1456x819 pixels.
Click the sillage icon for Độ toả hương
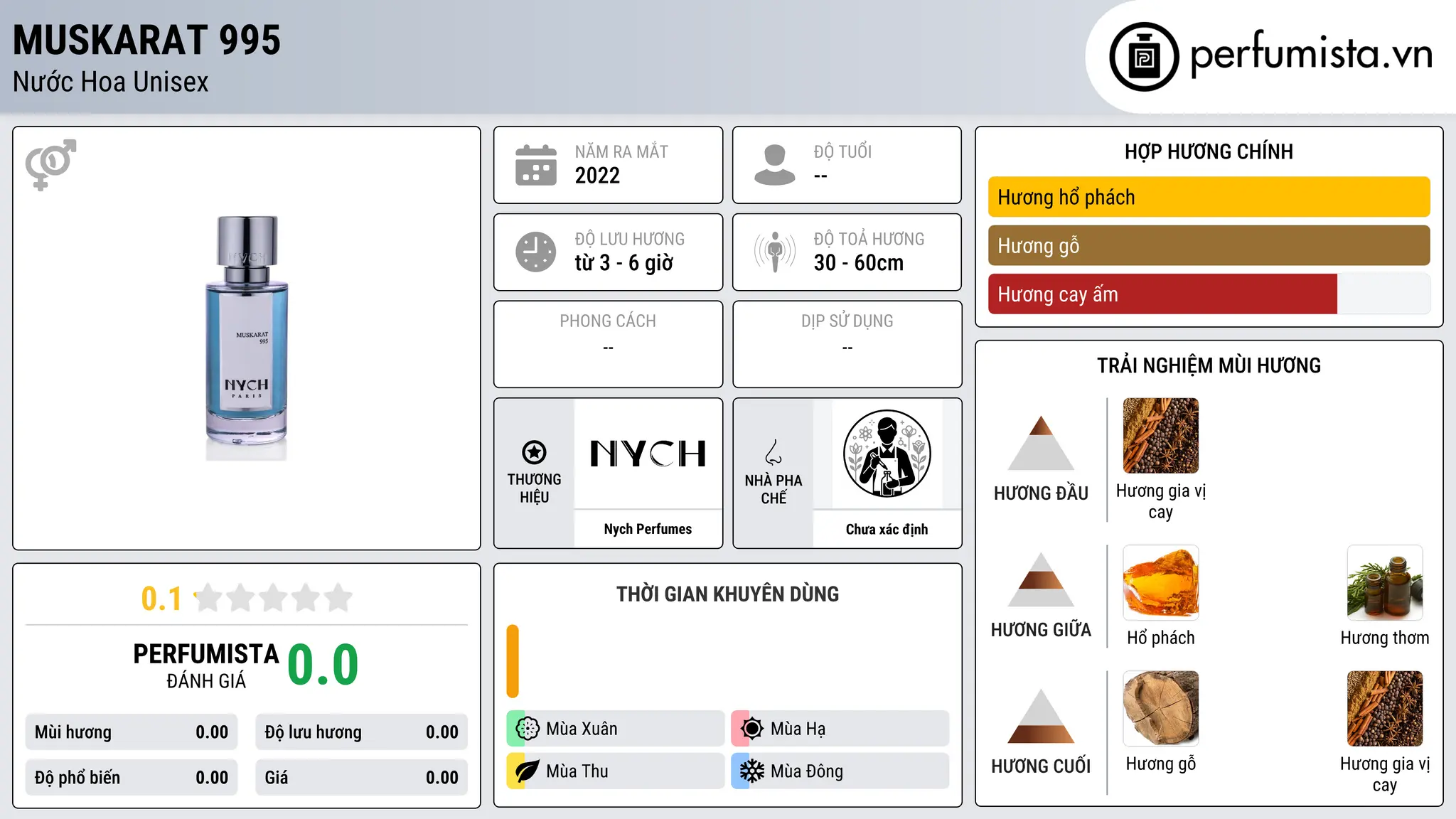tap(774, 252)
